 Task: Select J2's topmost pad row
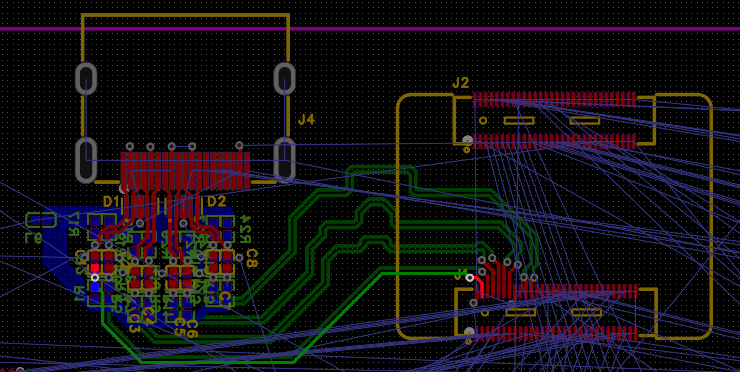555,99
